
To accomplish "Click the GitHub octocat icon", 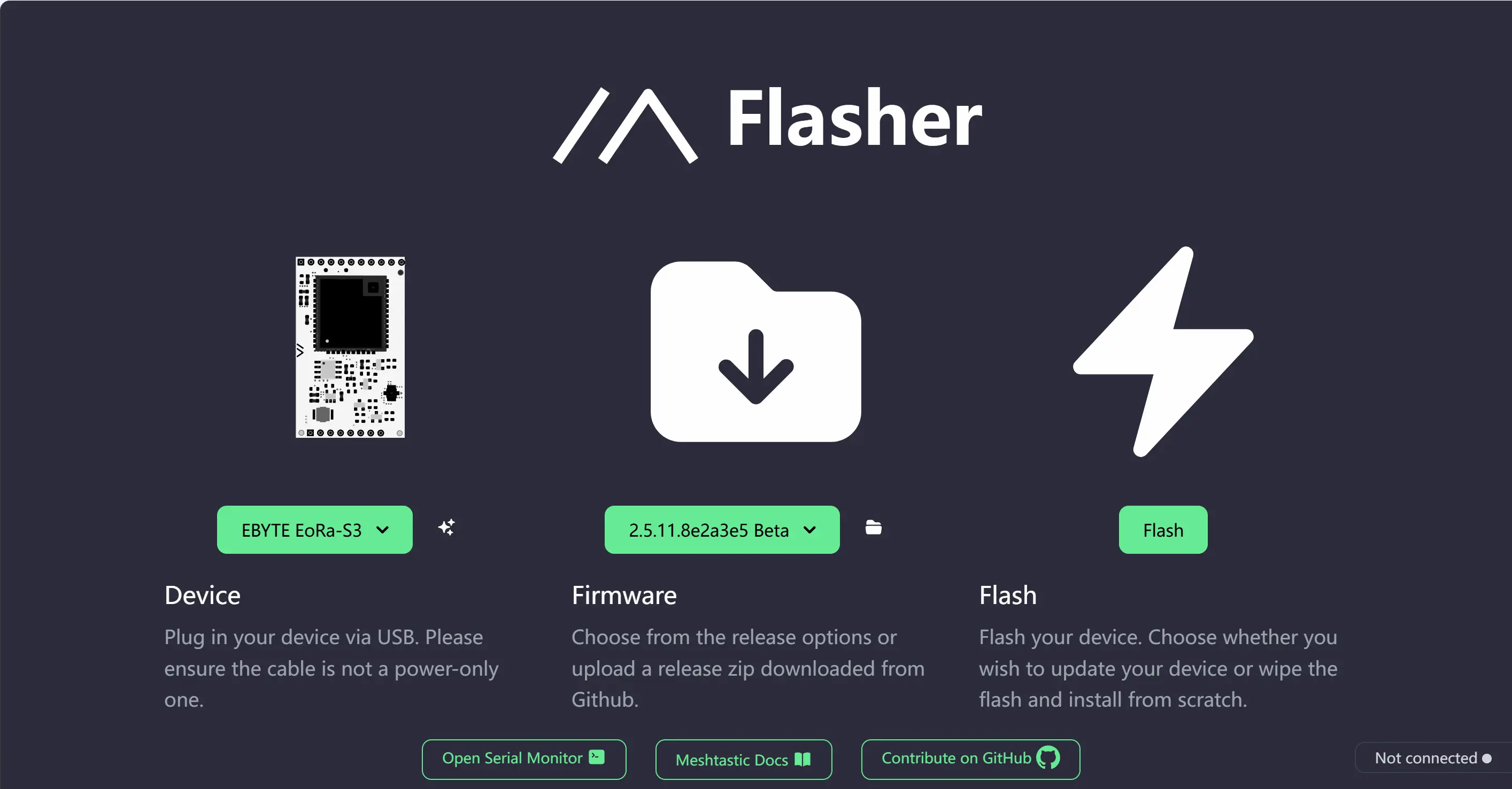I will [x=1048, y=758].
